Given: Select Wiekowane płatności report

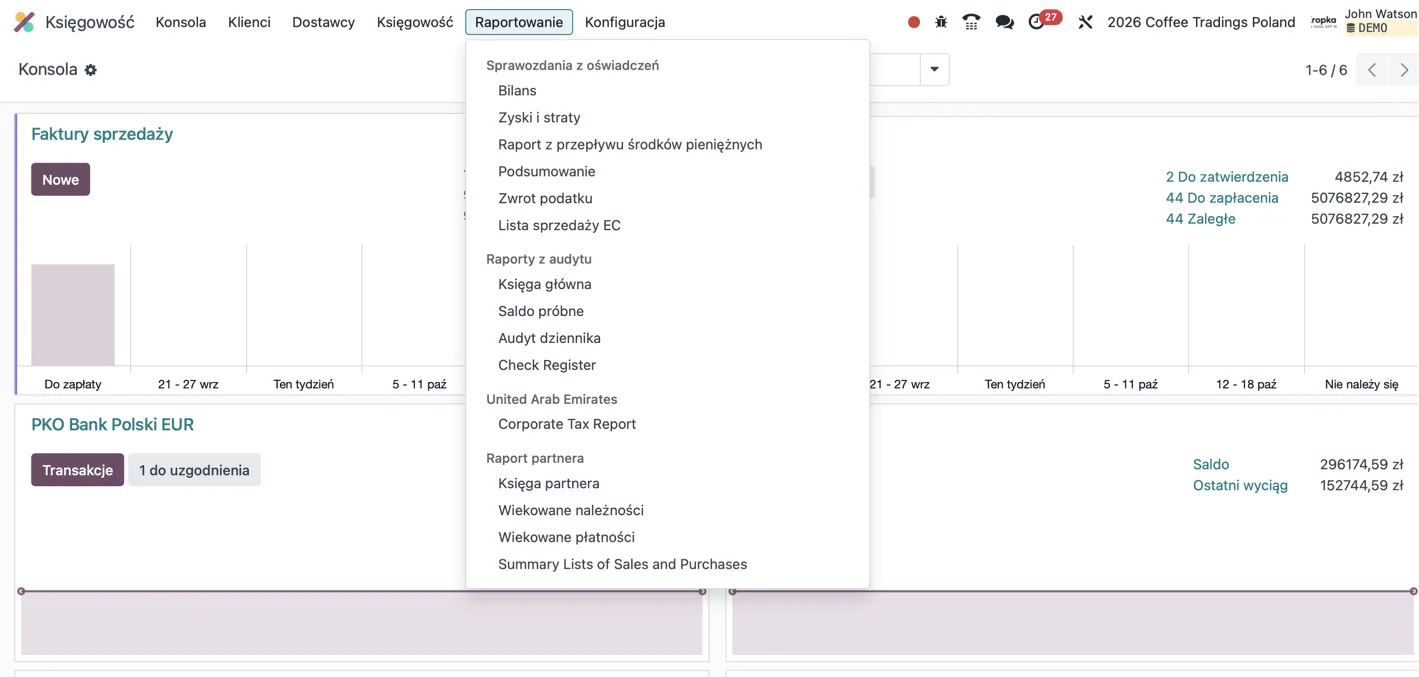Looking at the screenshot, I should (x=668, y=538).
